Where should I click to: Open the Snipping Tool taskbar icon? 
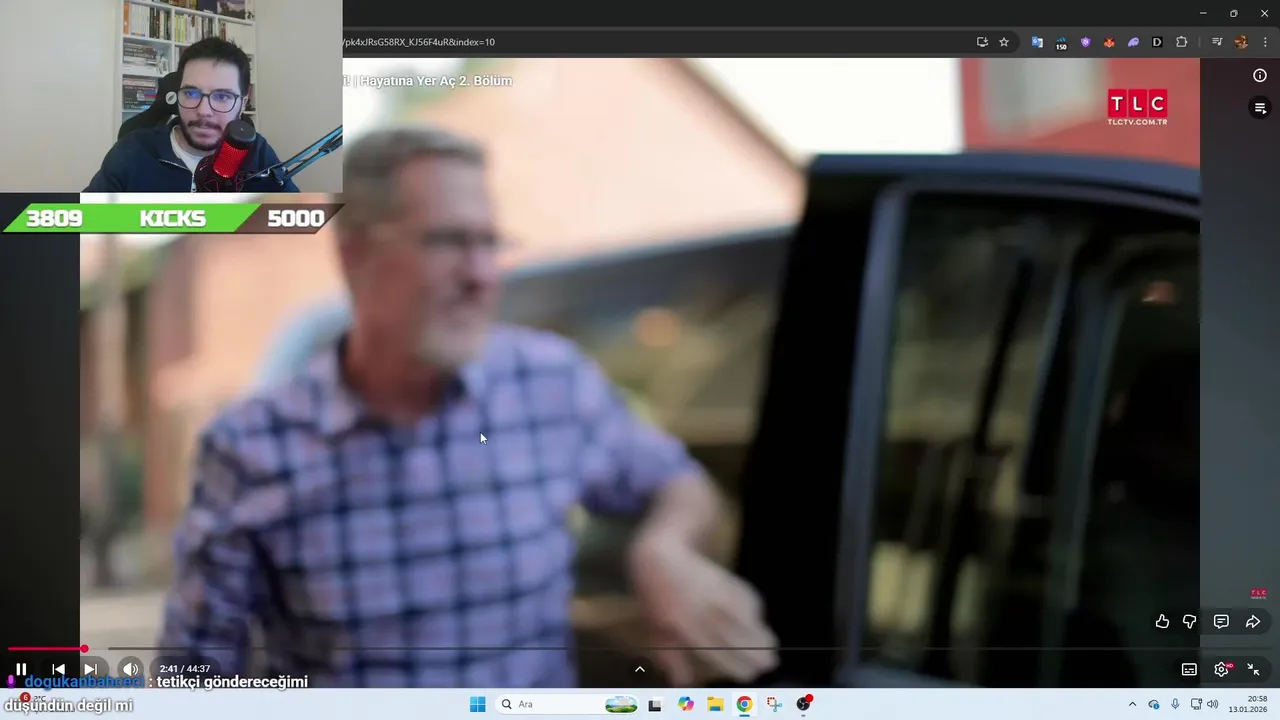click(774, 704)
